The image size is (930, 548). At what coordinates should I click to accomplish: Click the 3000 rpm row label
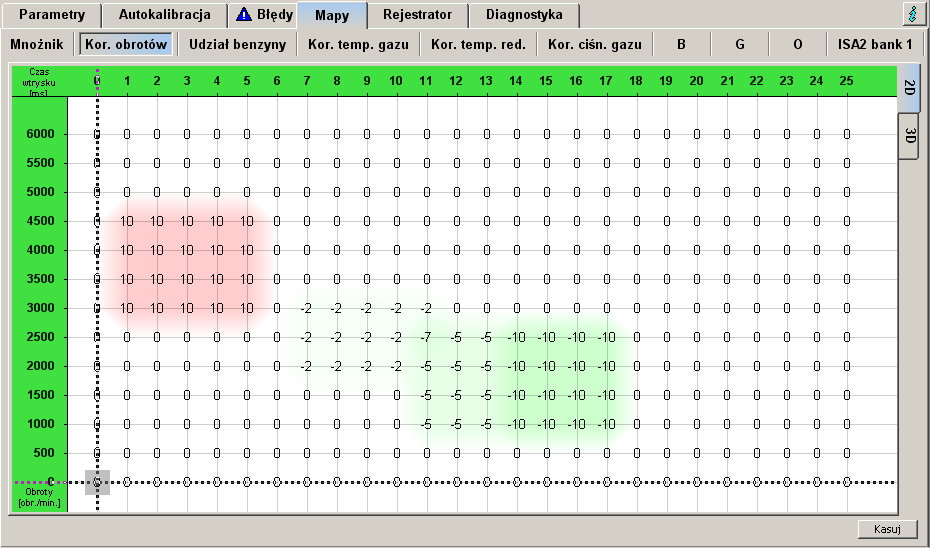(40, 308)
